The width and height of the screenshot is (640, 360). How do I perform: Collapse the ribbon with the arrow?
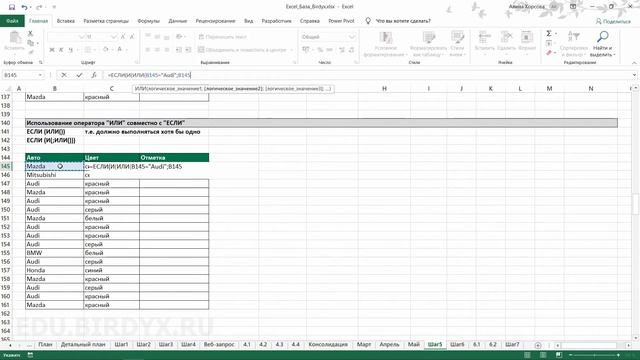pyautogui.click(x=634, y=63)
